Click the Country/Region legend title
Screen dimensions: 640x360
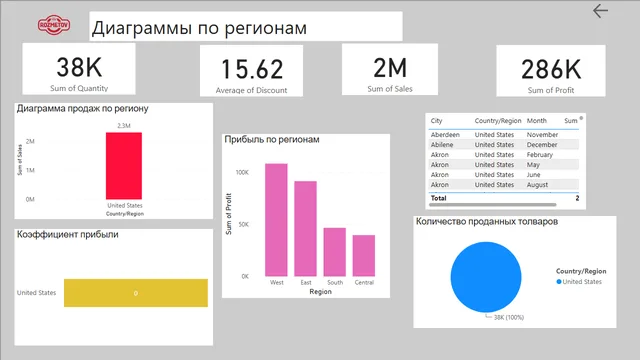581,271
